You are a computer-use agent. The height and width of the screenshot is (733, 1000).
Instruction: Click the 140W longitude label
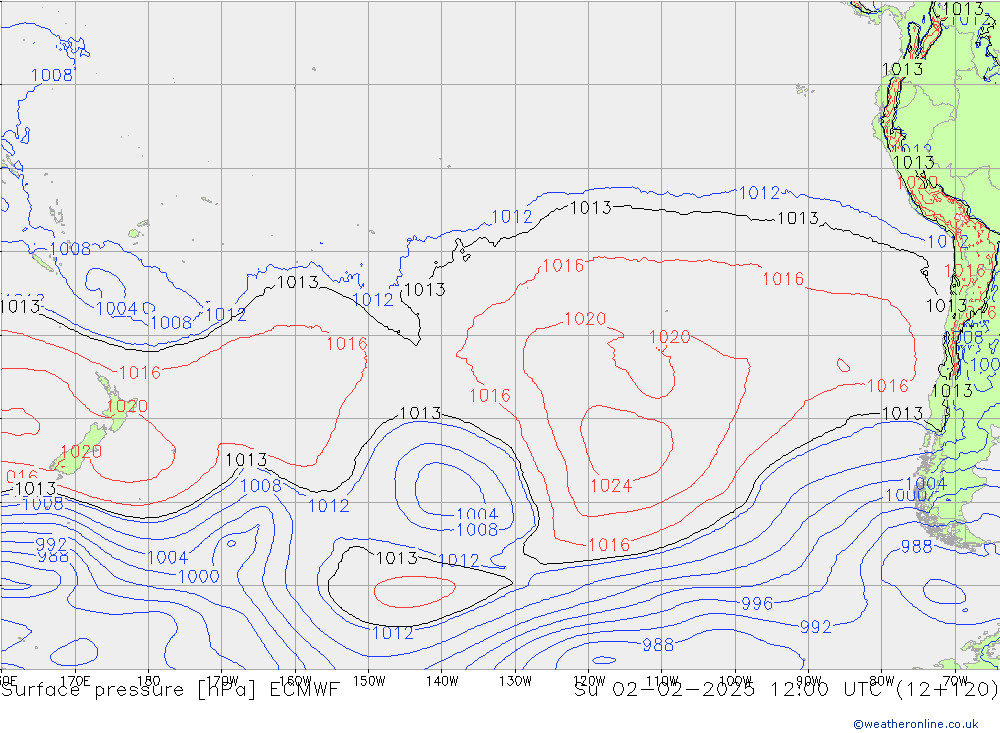[442, 681]
